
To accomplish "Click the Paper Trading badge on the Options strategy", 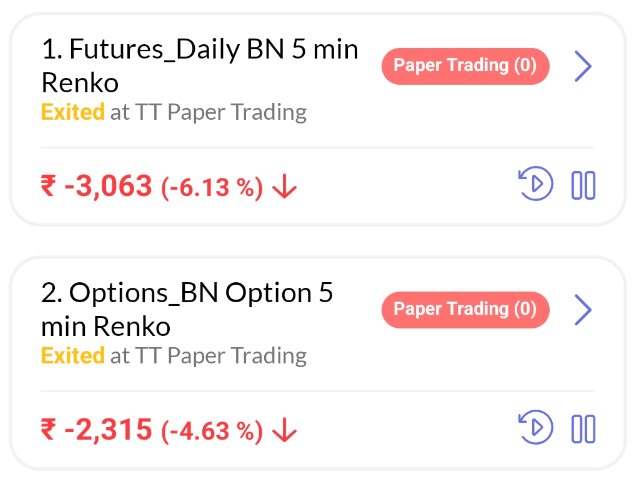I will [465, 309].
